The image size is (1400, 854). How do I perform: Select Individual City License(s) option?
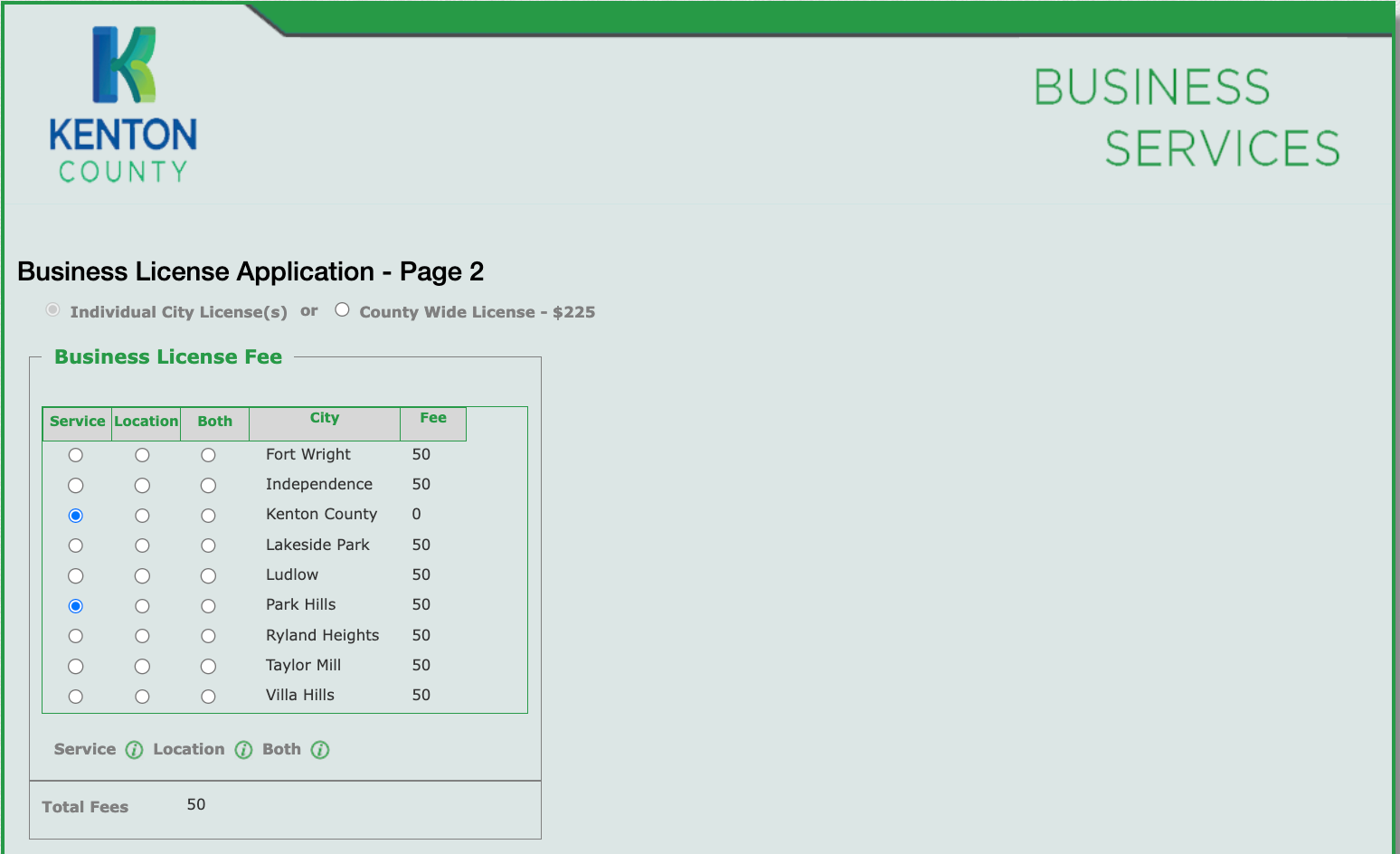coord(53,310)
